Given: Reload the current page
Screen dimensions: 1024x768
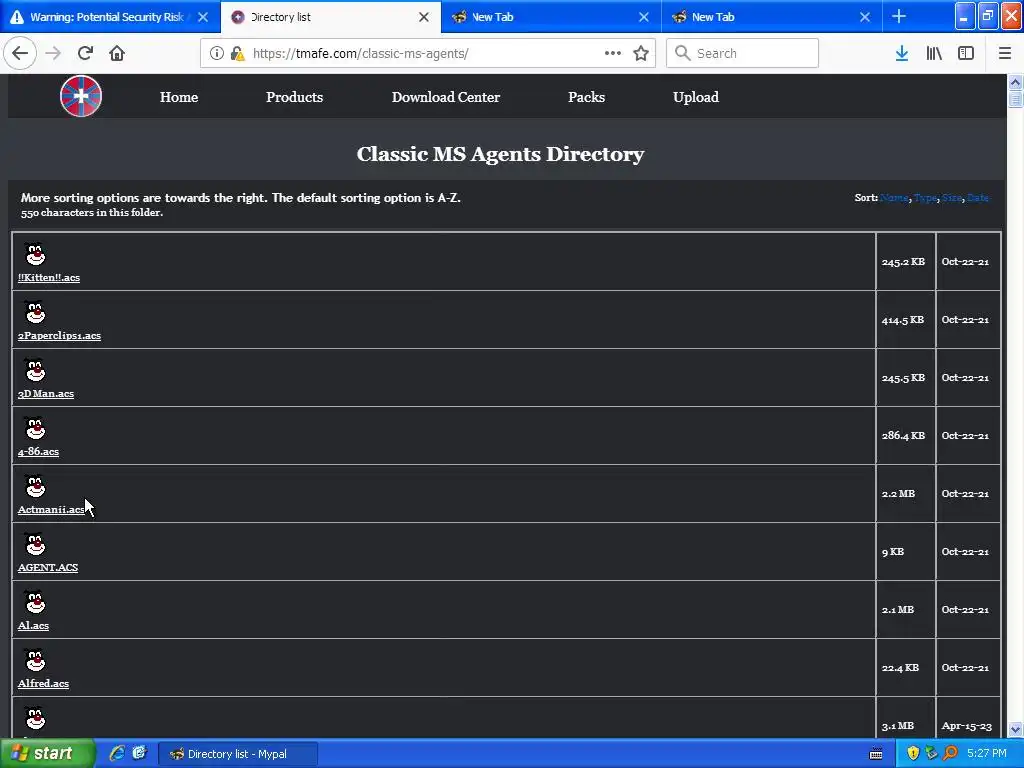Looking at the screenshot, I should 86,53.
